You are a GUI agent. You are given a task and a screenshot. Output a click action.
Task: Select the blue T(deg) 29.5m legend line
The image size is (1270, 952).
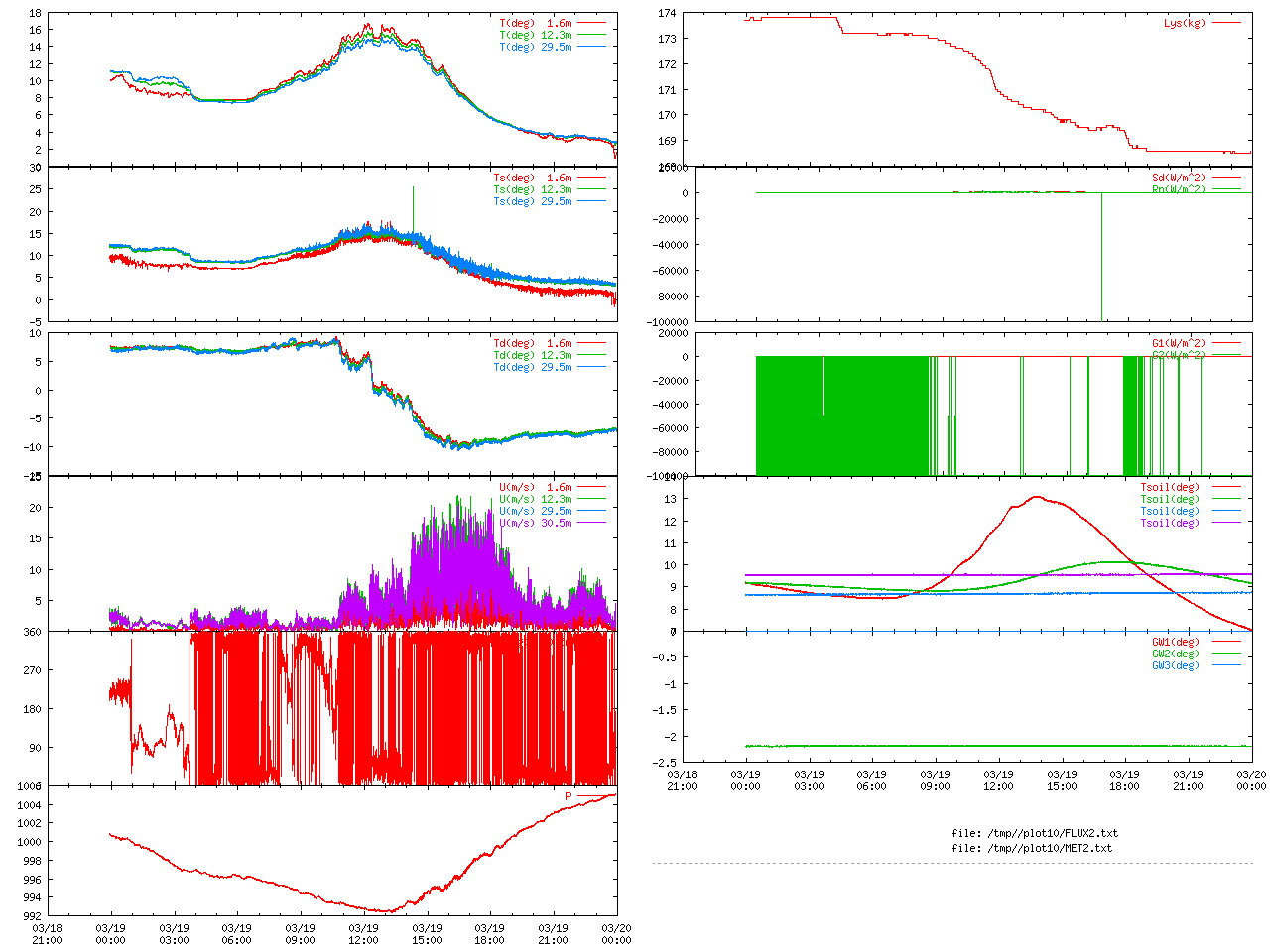(x=592, y=47)
